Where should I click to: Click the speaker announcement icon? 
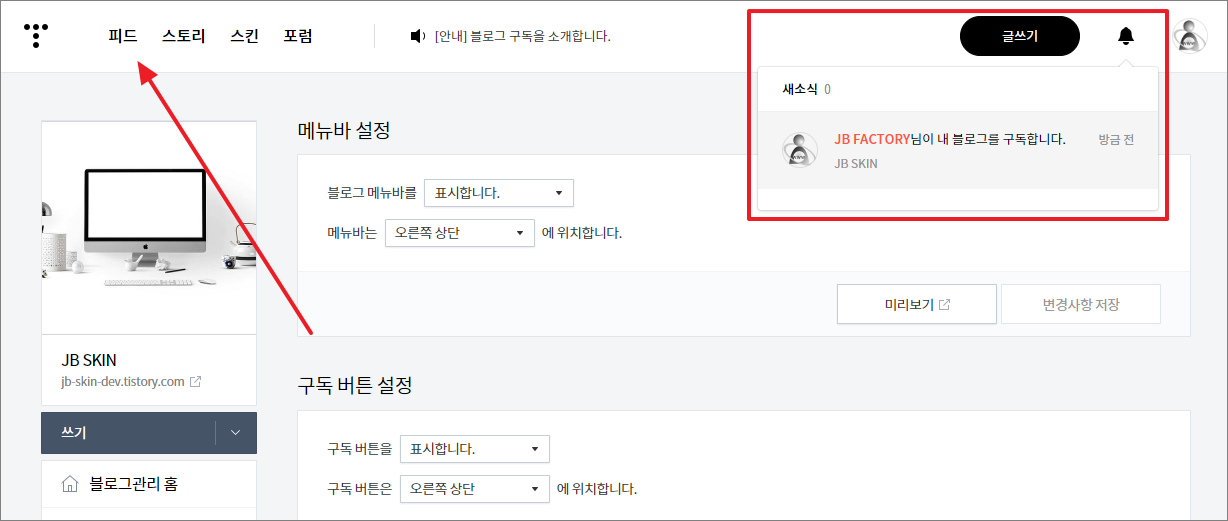[418, 36]
